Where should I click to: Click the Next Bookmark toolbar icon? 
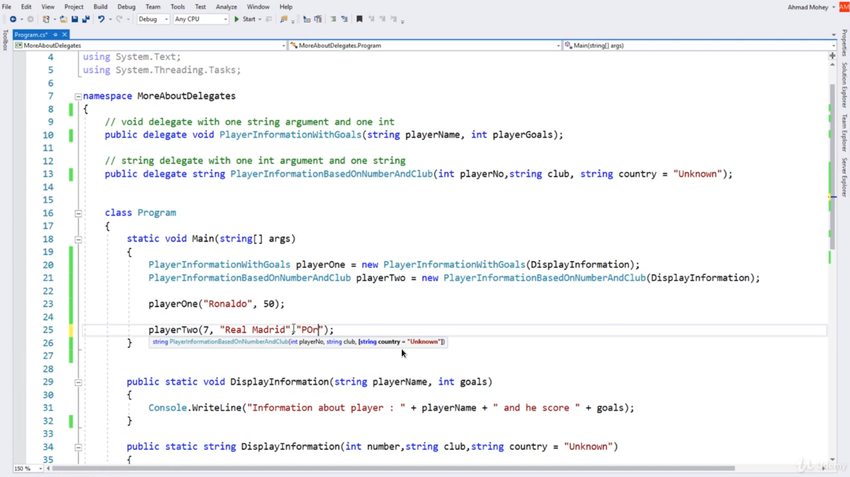(382, 19)
